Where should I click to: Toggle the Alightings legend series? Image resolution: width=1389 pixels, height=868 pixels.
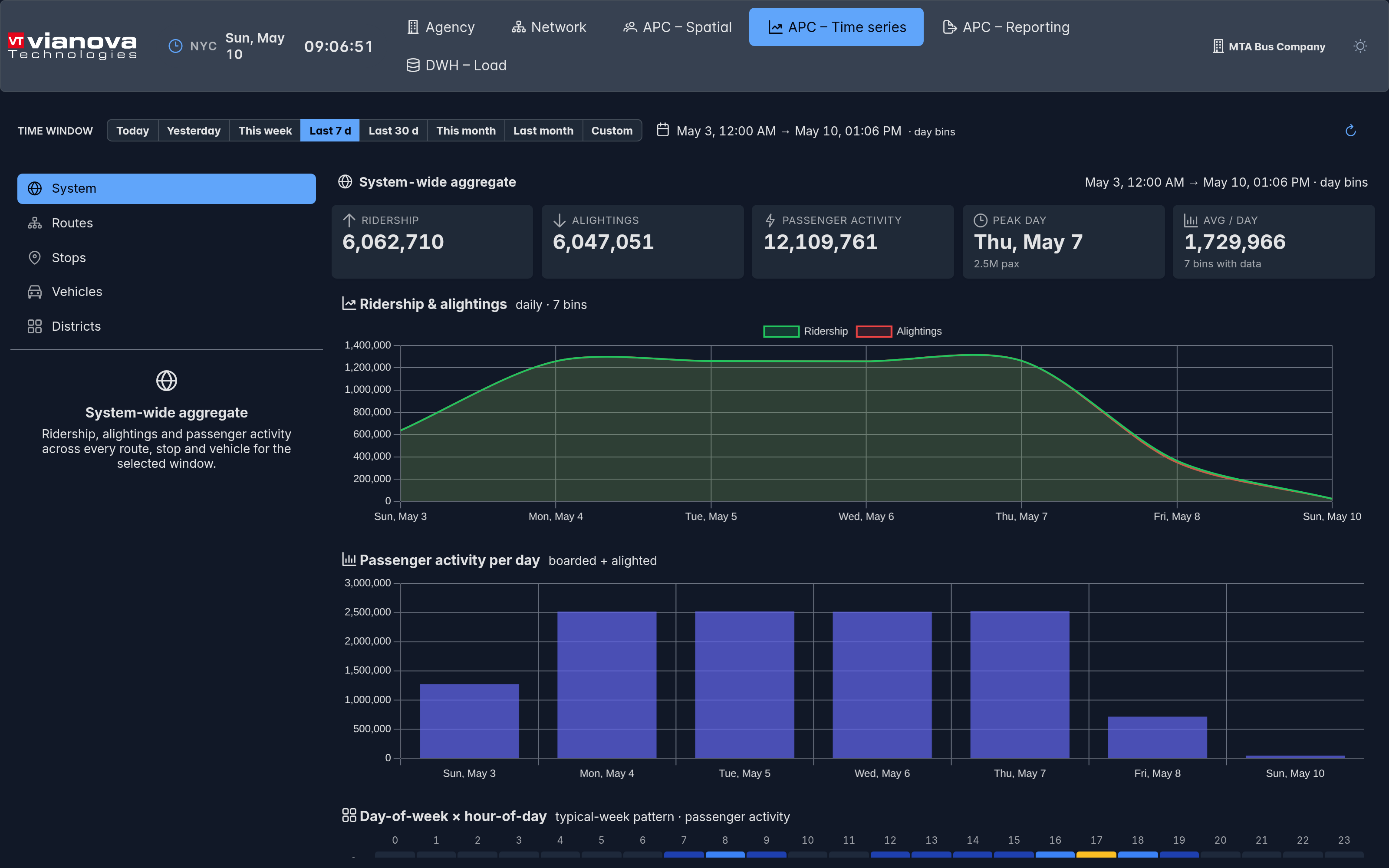[x=898, y=331]
